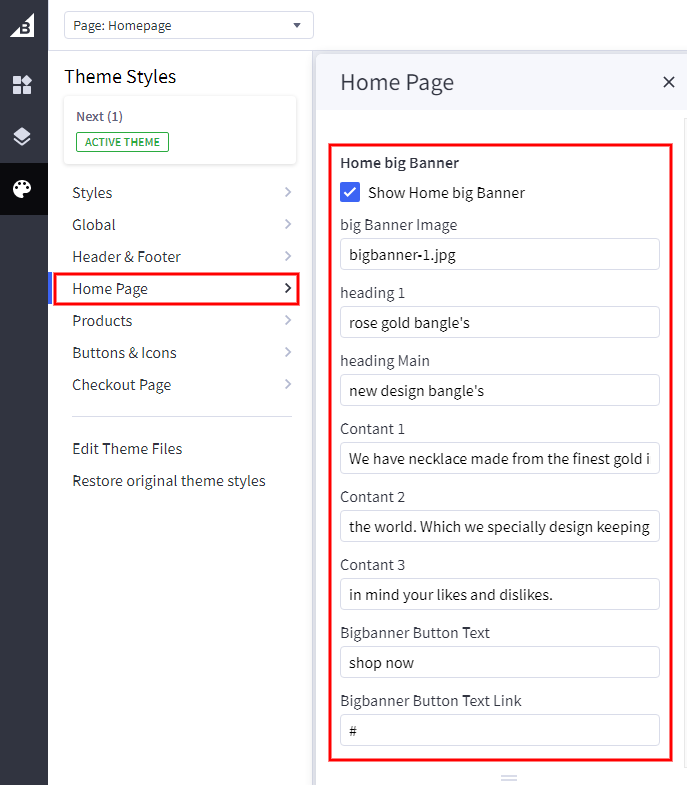
Task: Uncheck Show Home big Banner checkbox
Action: tap(350, 192)
